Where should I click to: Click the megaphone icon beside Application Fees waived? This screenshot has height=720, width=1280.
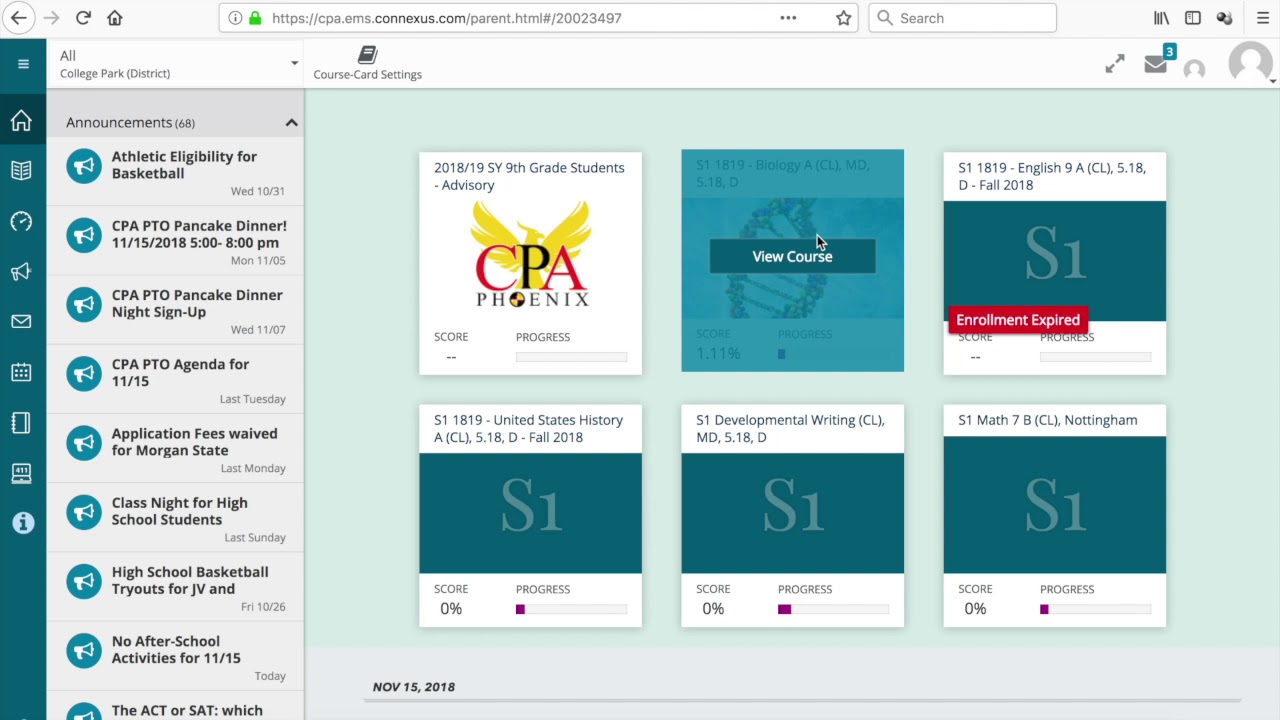(x=84, y=443)
